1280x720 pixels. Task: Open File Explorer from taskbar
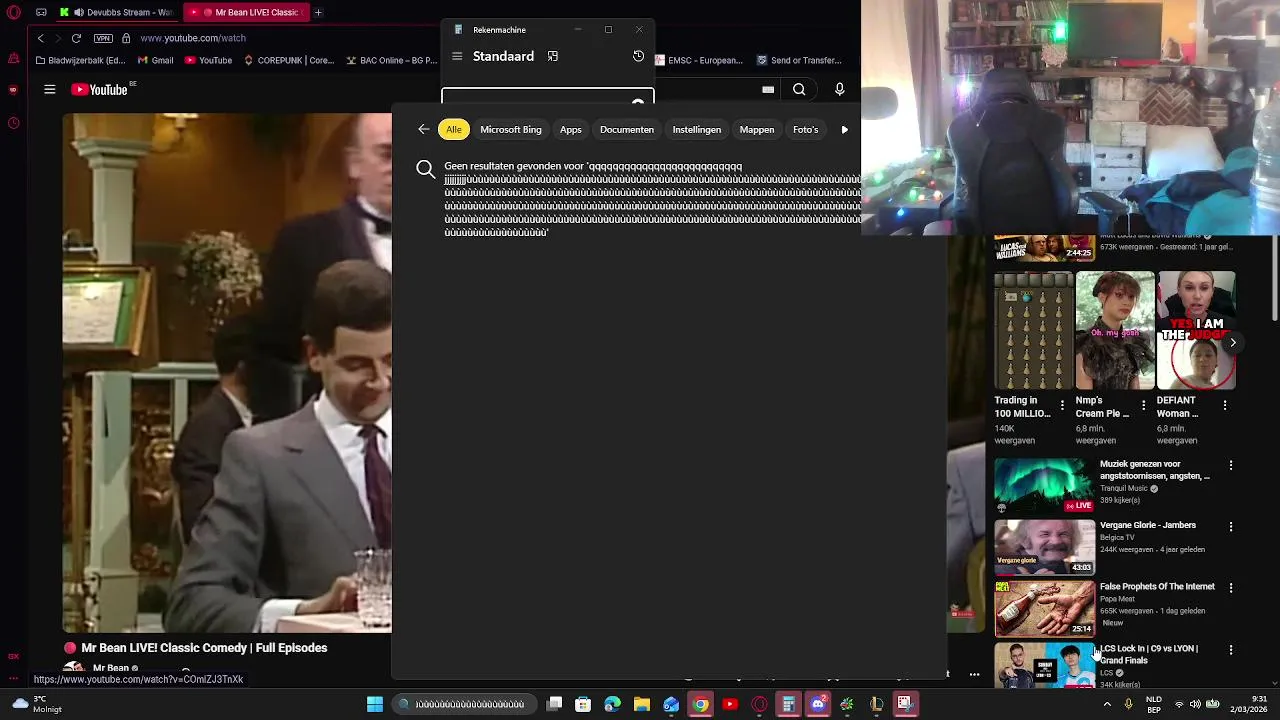point(642,704)
